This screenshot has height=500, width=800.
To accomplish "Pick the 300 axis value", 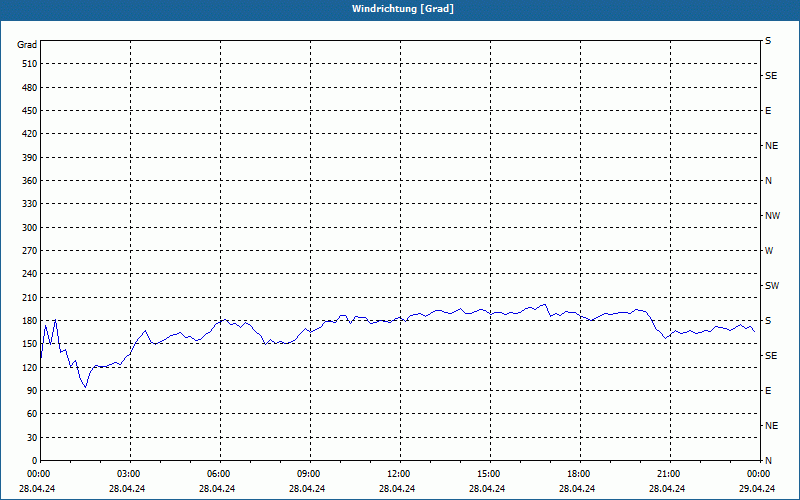I will click(30, 228).
